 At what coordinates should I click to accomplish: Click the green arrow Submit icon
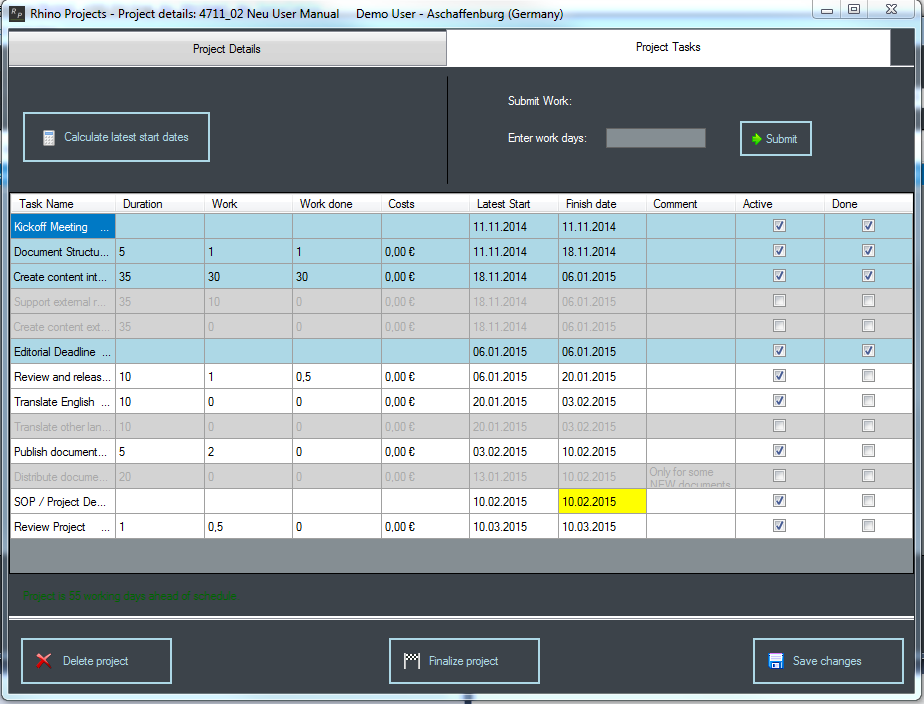point(757,139)
